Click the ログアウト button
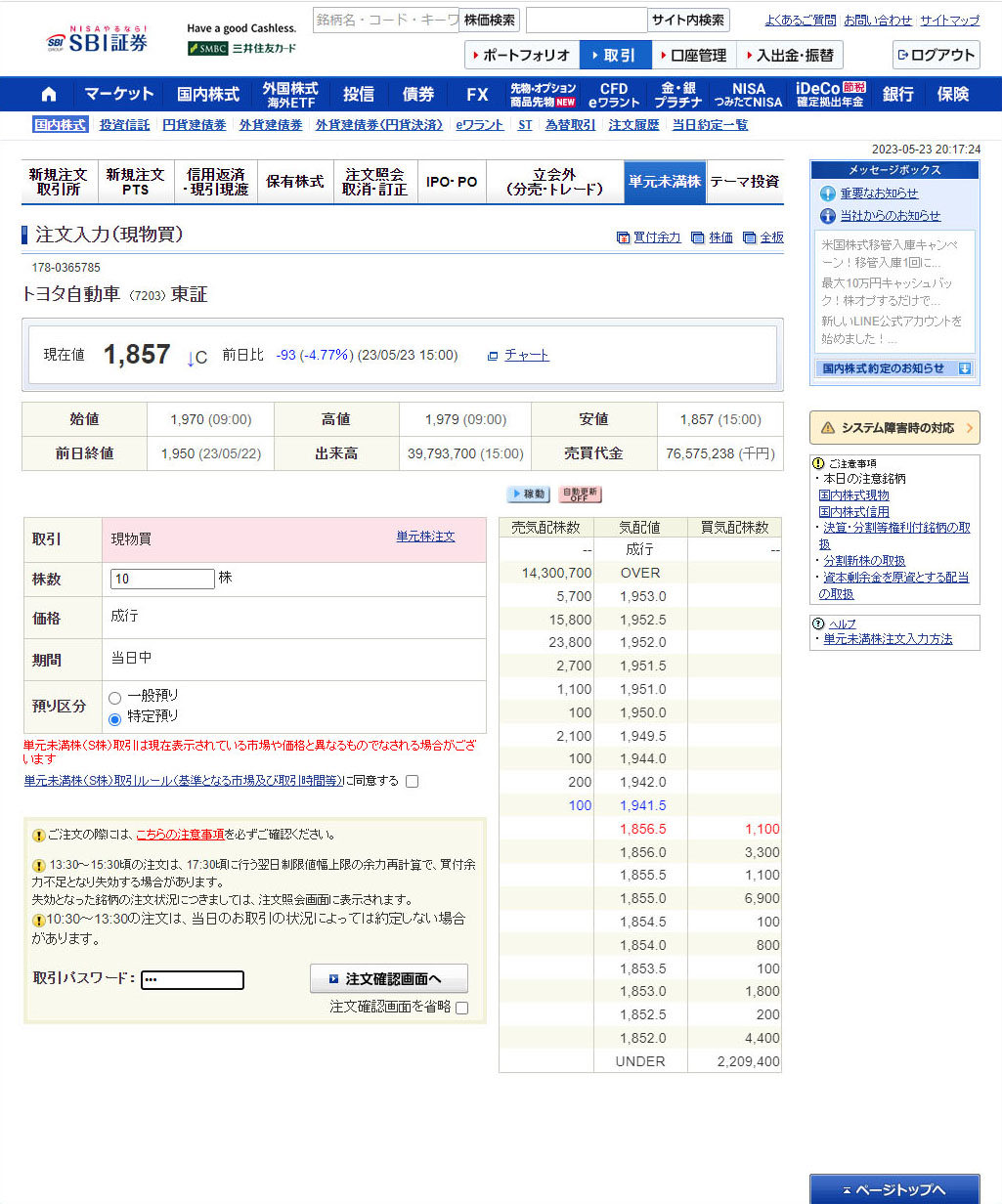Screen dimensions: 1002x1204 click(936, 56)
